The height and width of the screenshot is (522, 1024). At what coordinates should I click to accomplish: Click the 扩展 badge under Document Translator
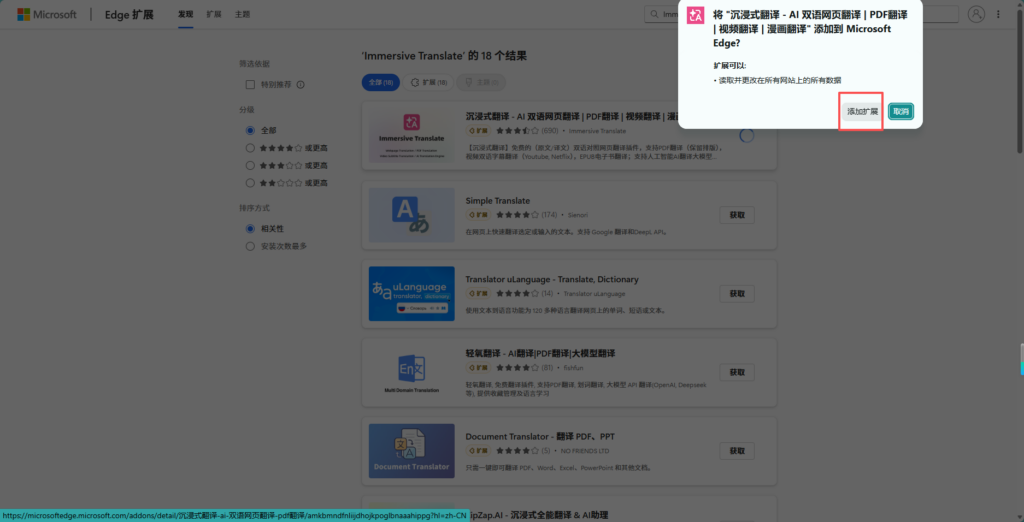point(479,451)
